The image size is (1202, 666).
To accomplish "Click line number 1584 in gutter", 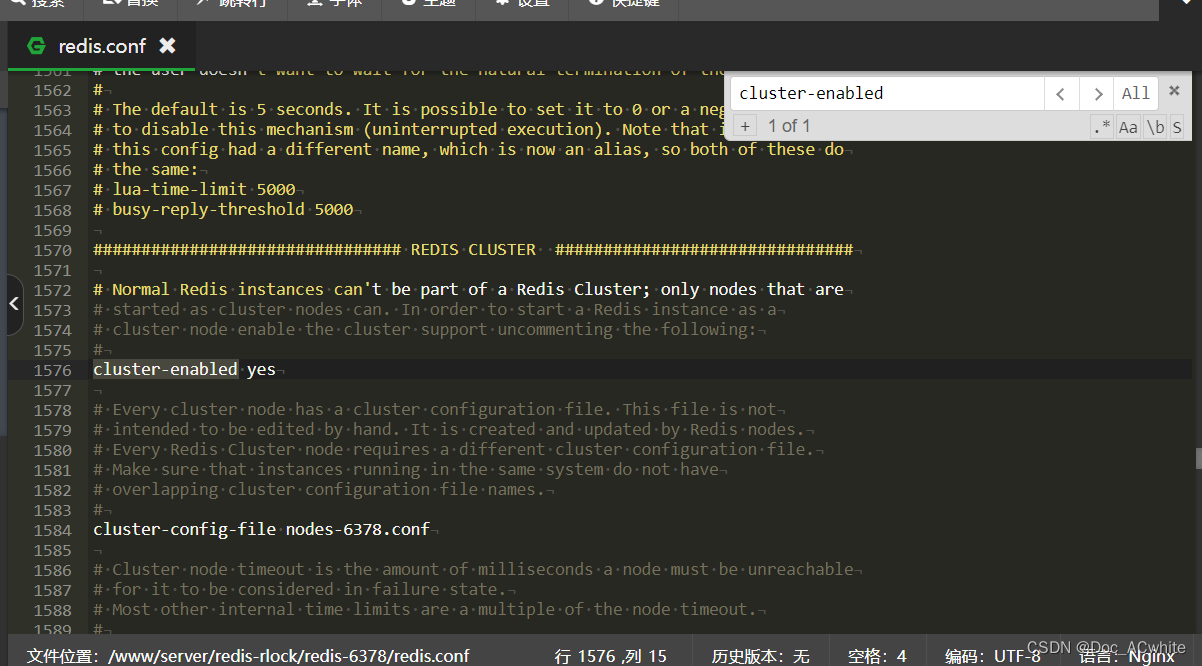I will [52, 530].
